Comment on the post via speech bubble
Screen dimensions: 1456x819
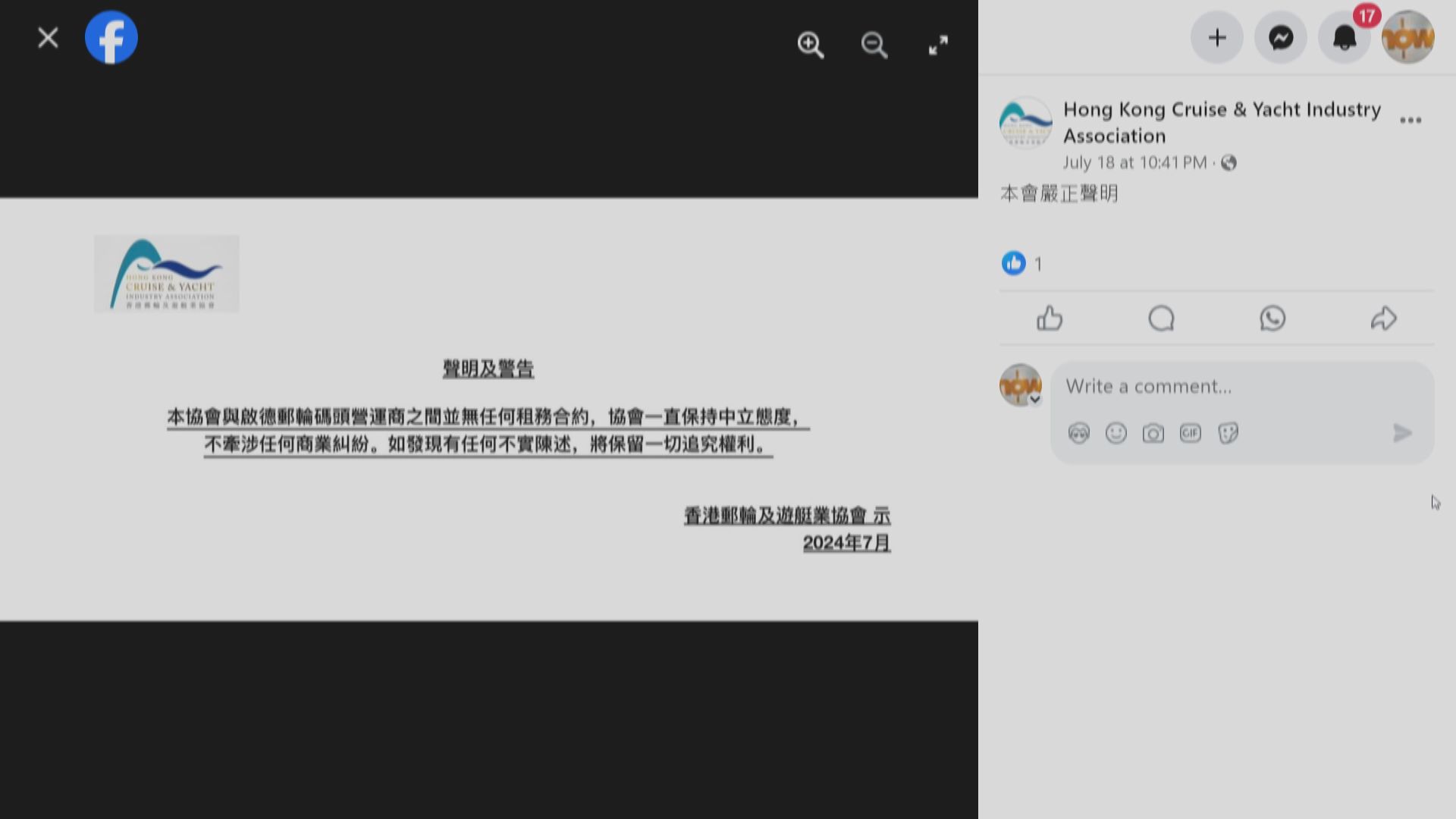click(x=1161, y=318)
